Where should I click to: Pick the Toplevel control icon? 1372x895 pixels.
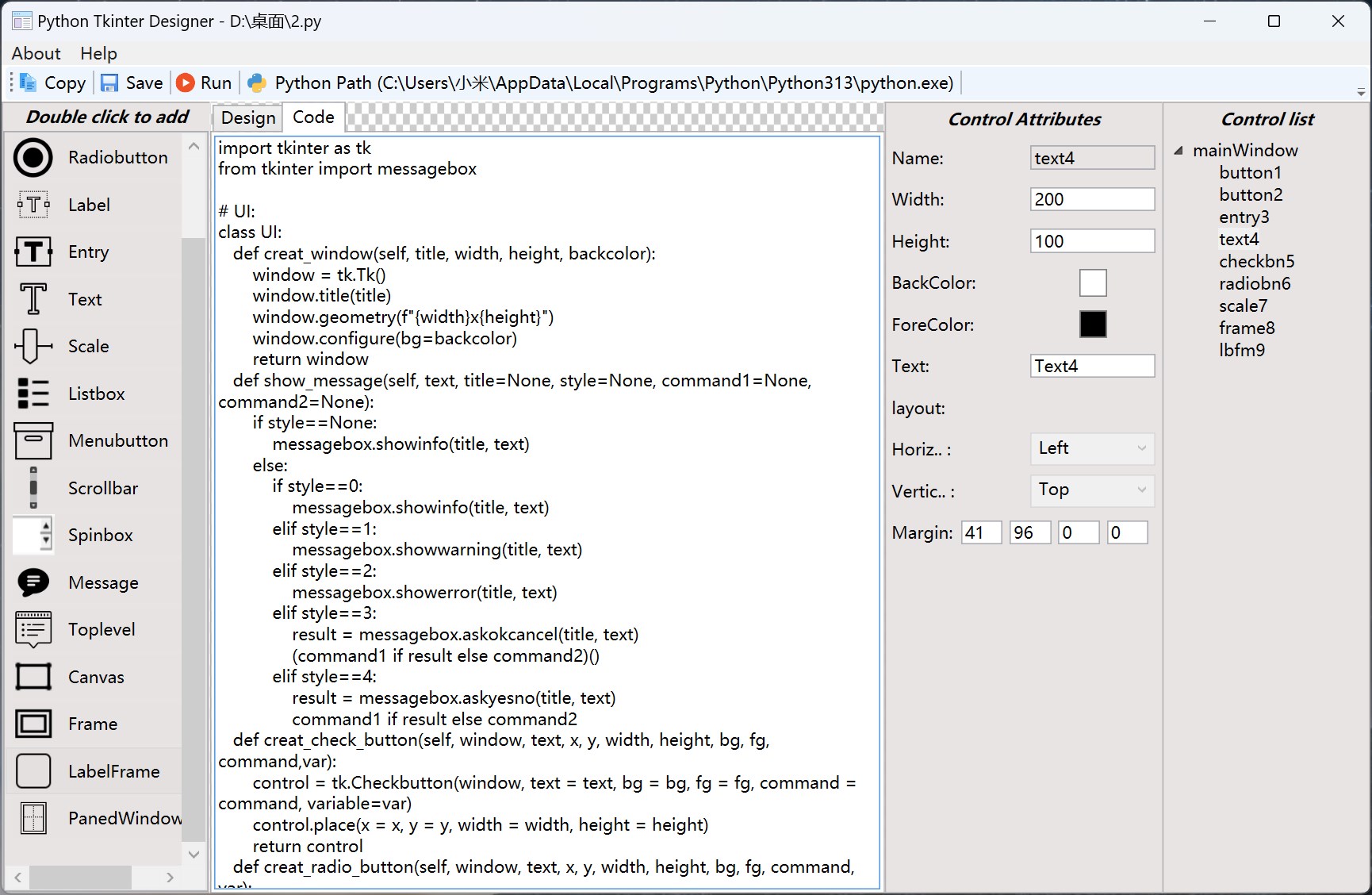point(33,629)
